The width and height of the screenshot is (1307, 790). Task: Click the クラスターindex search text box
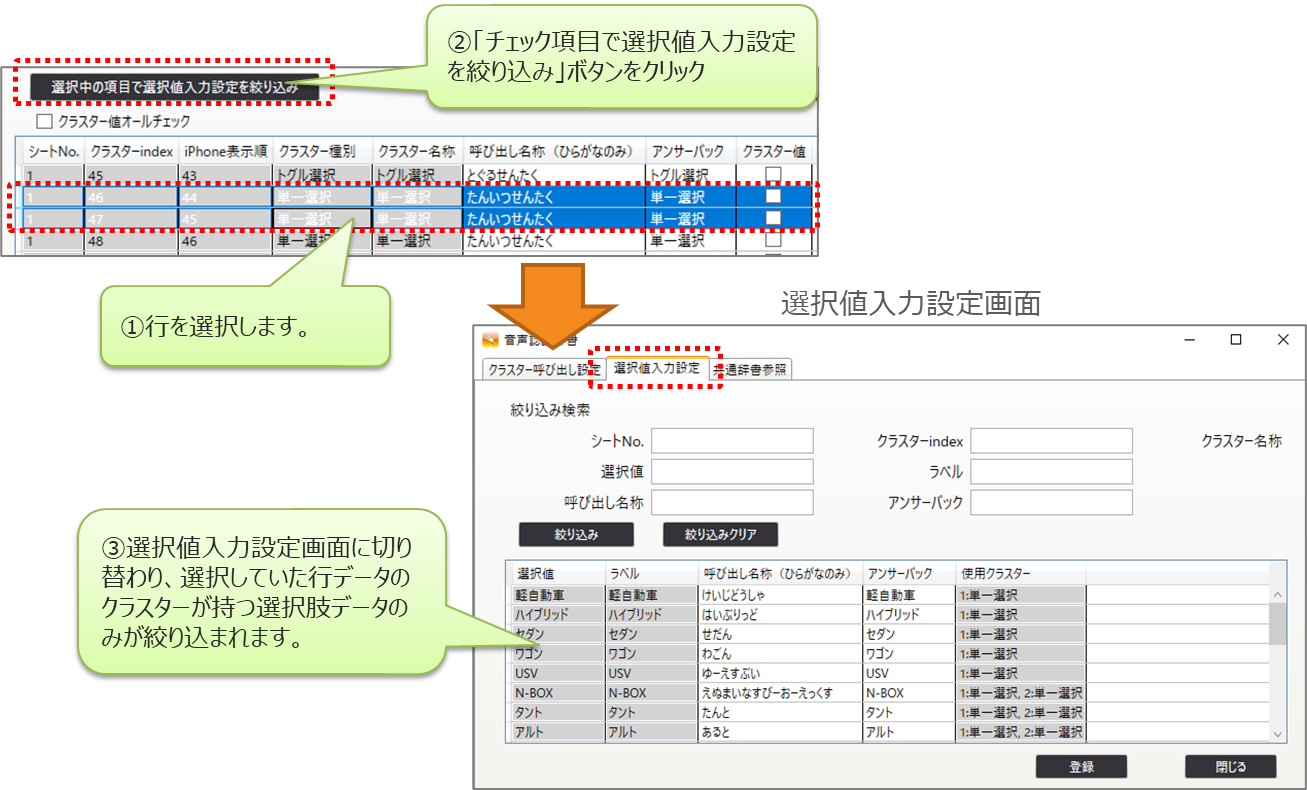[1051, 441]
